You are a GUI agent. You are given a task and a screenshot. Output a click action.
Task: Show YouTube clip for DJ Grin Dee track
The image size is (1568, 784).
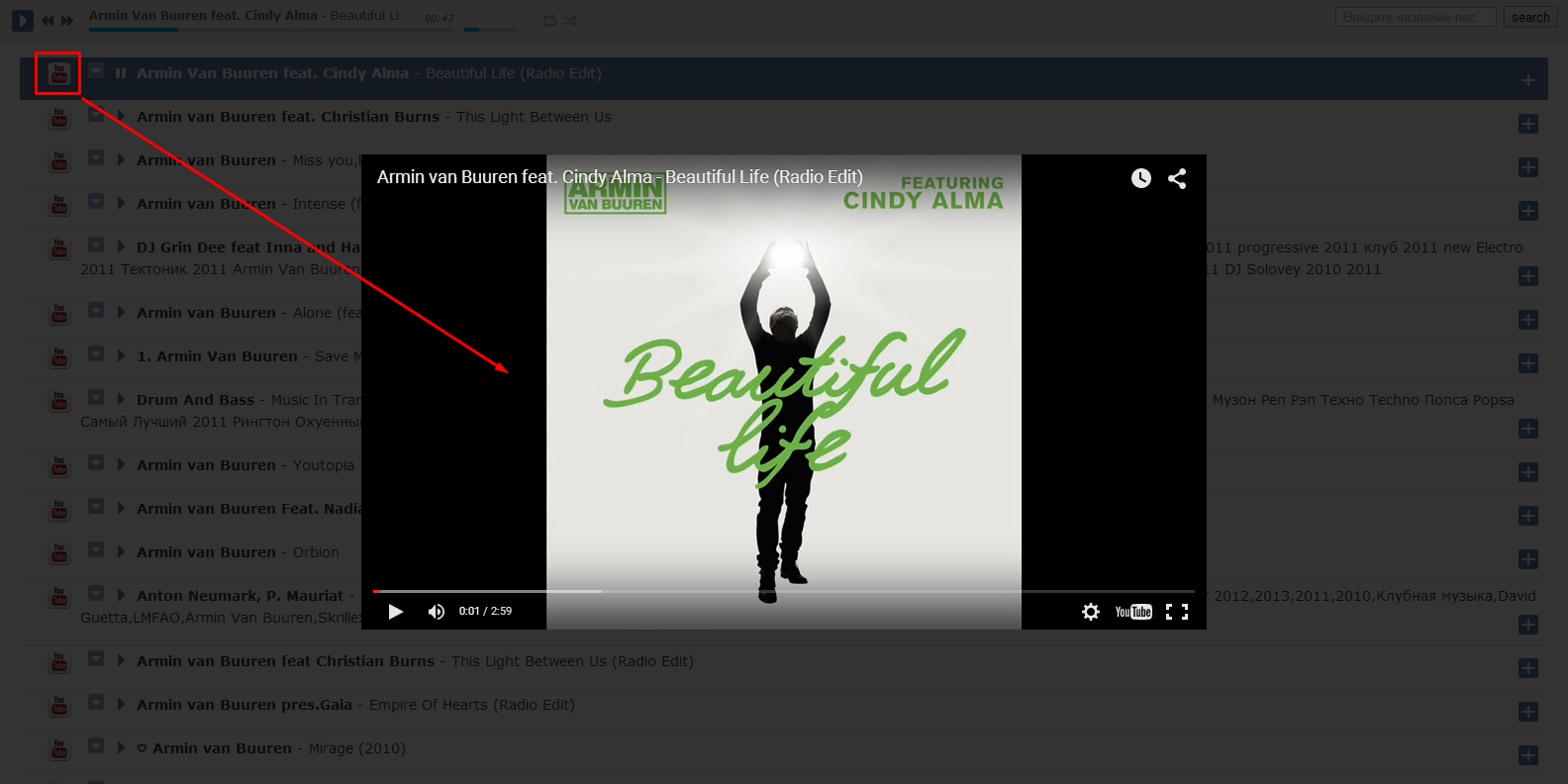click(x=58, y=248)
